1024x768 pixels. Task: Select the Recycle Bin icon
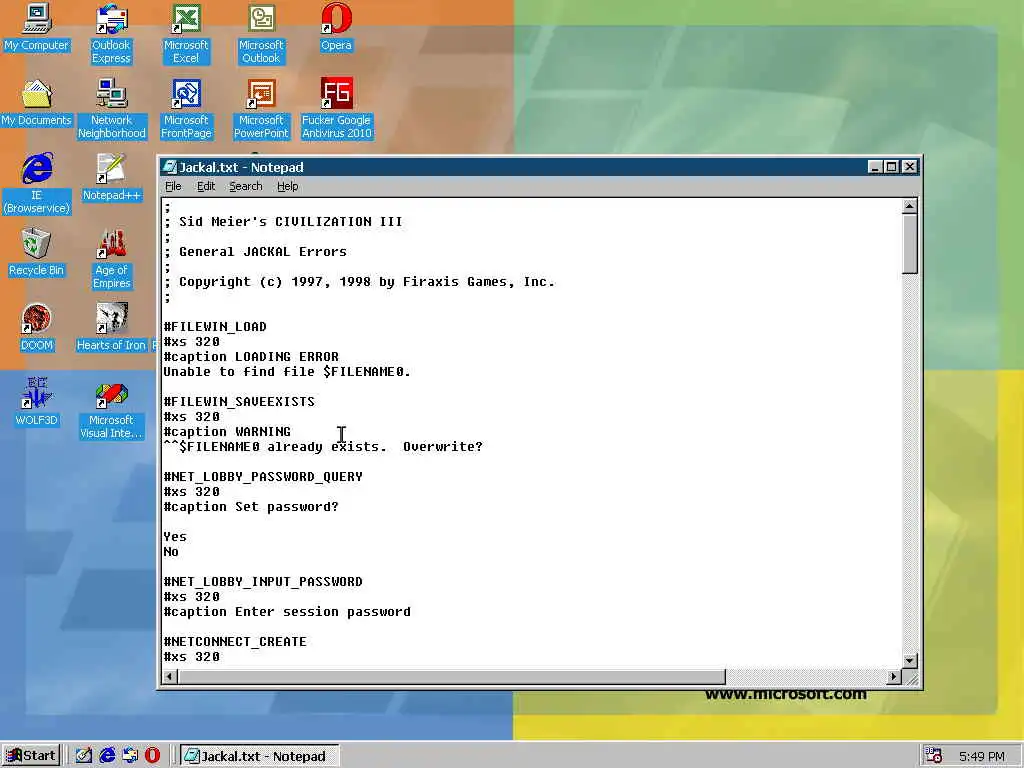[37, 253]
